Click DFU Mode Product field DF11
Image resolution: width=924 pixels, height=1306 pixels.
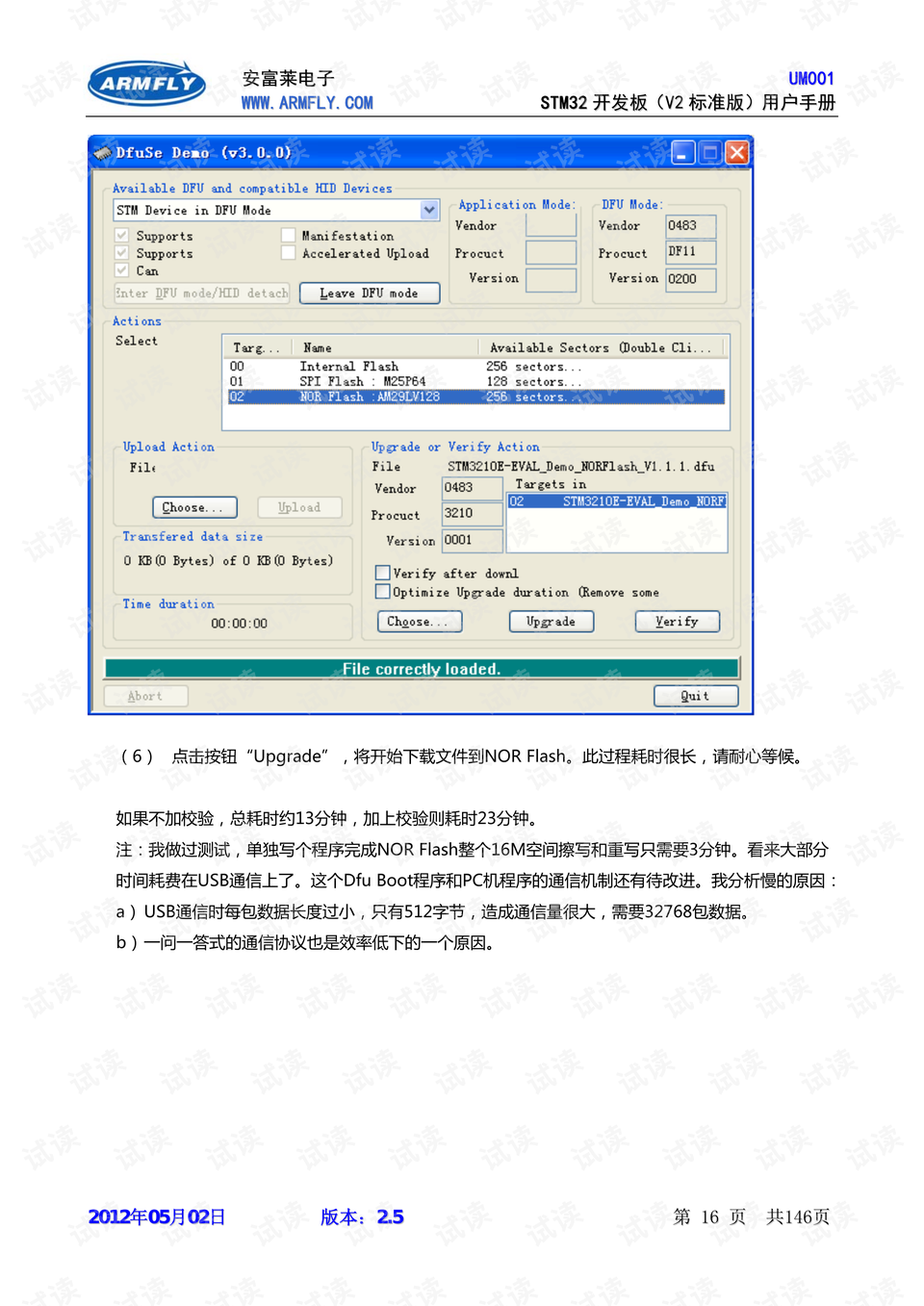[x=691, y=252]
